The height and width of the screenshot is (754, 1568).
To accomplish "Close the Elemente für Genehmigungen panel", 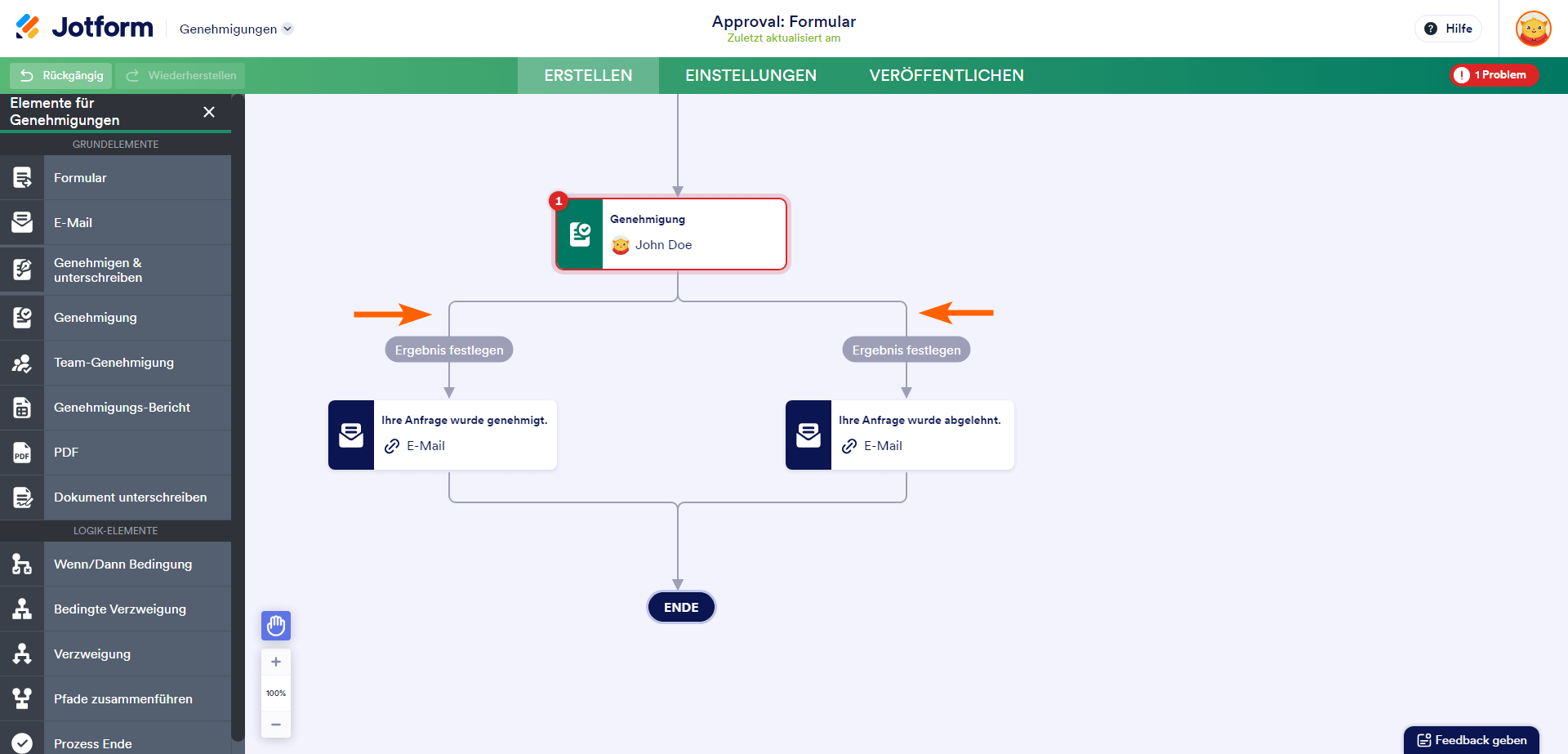I will (209, 112).
